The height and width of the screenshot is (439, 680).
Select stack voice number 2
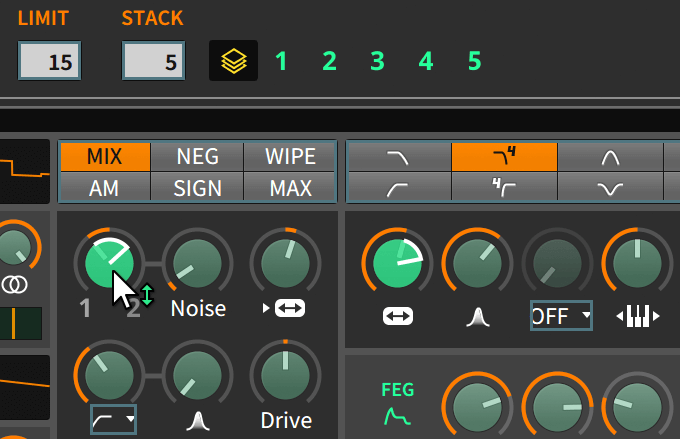(330, 61)
